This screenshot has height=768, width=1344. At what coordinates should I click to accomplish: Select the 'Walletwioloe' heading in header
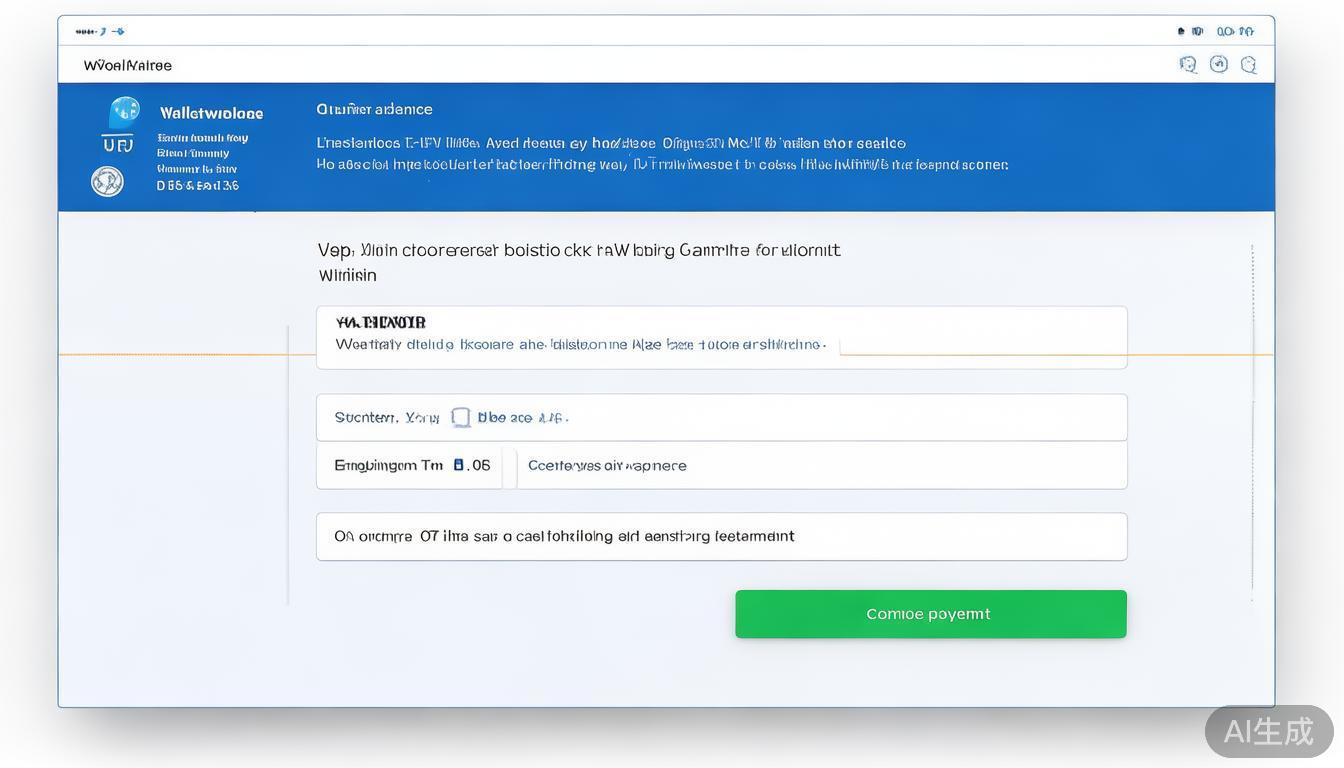[211, 113]
